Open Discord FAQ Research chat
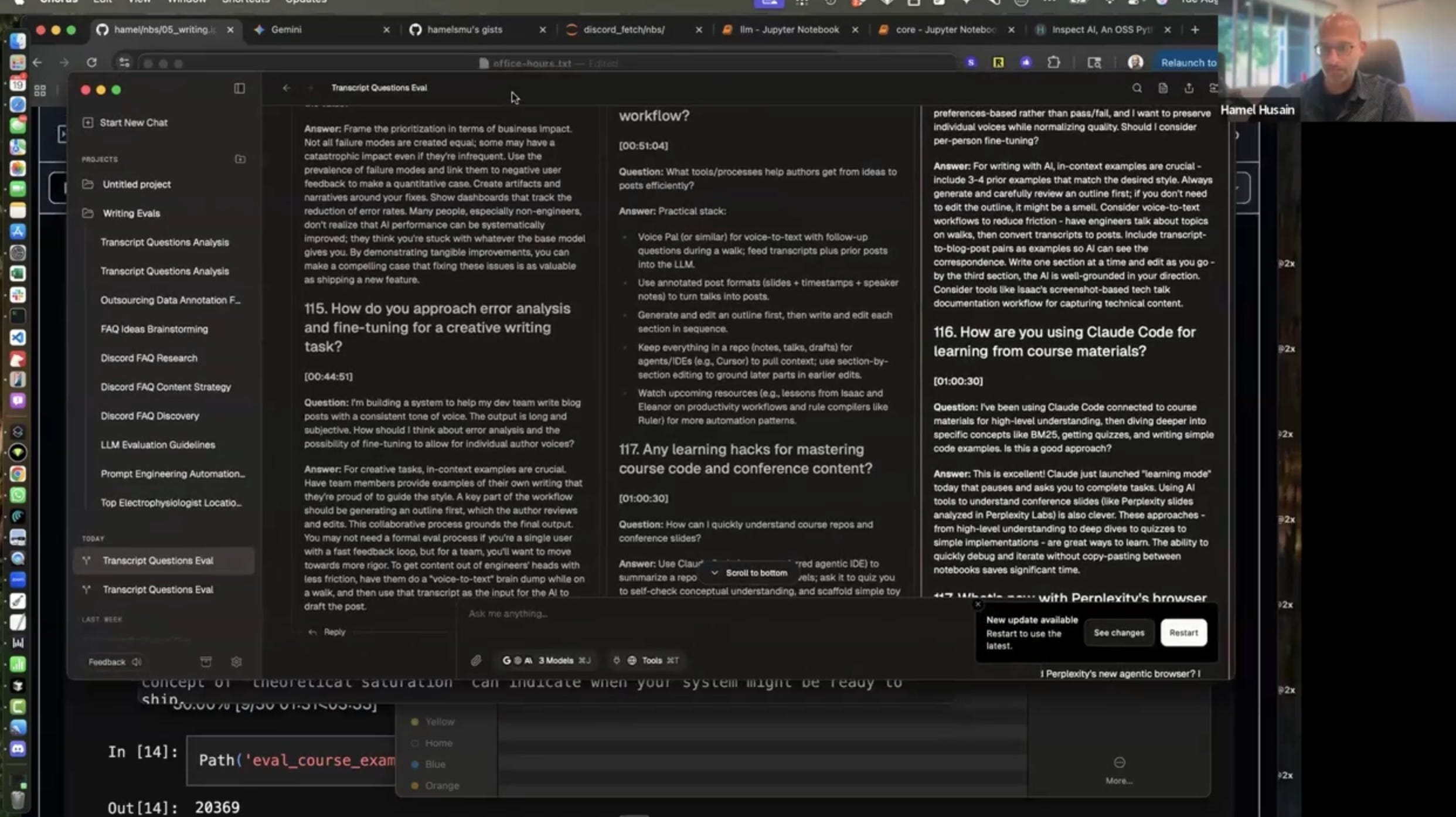 coord(149,358)
